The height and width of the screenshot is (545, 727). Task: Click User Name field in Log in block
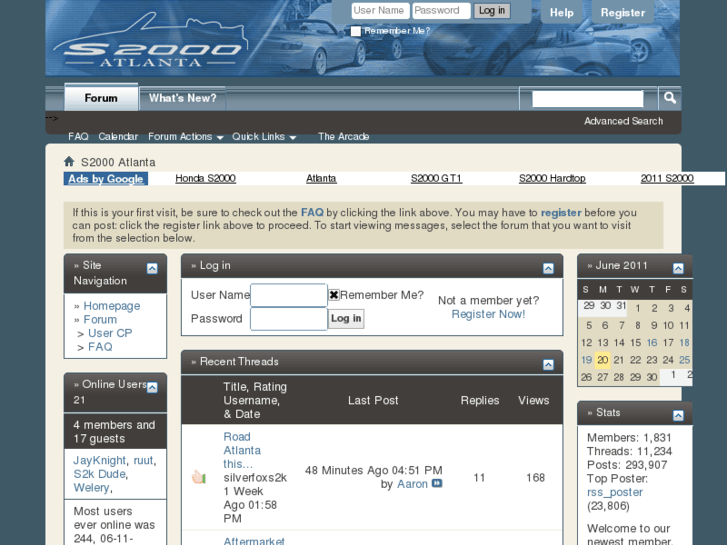(289, 295)
